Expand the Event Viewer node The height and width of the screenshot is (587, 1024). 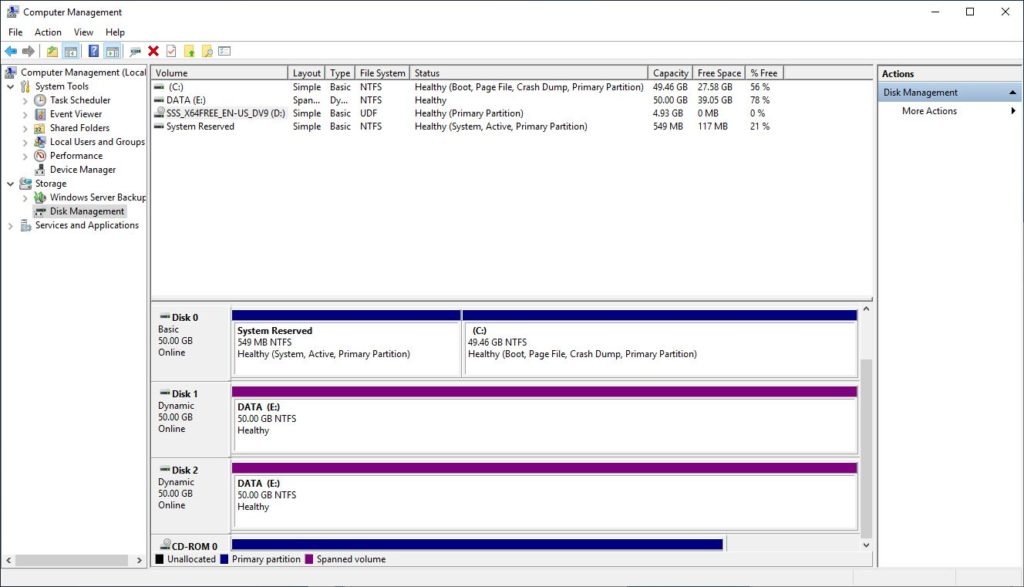pyautogui.click(x=25, y=114)
